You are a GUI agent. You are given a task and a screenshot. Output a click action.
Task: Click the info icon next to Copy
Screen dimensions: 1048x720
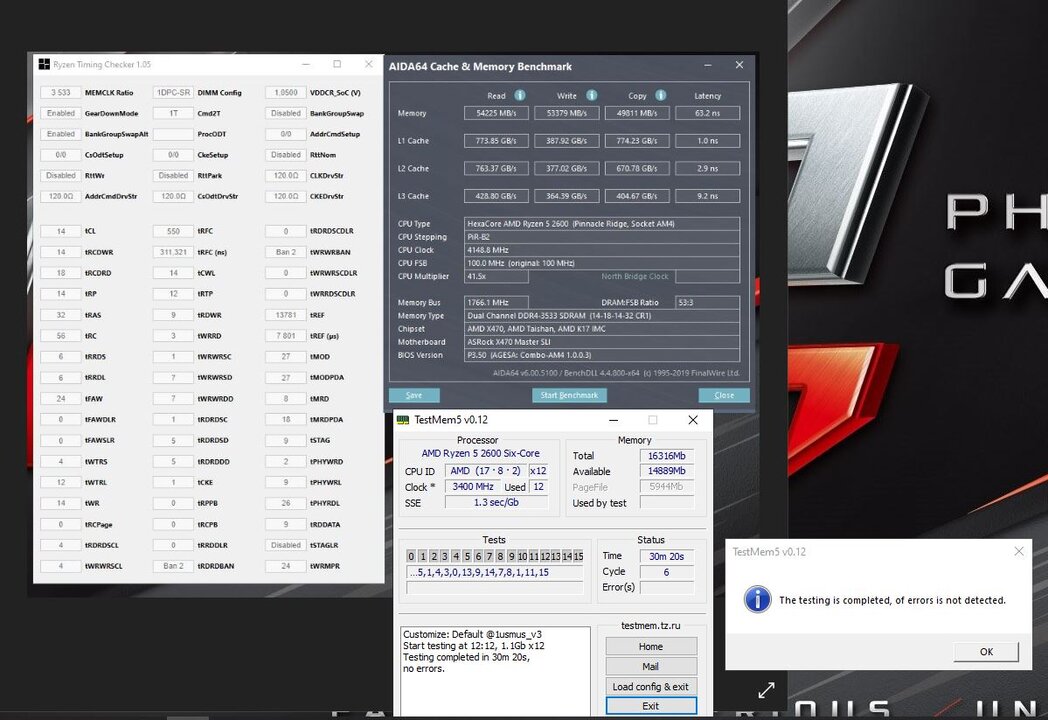click(662, 96)
